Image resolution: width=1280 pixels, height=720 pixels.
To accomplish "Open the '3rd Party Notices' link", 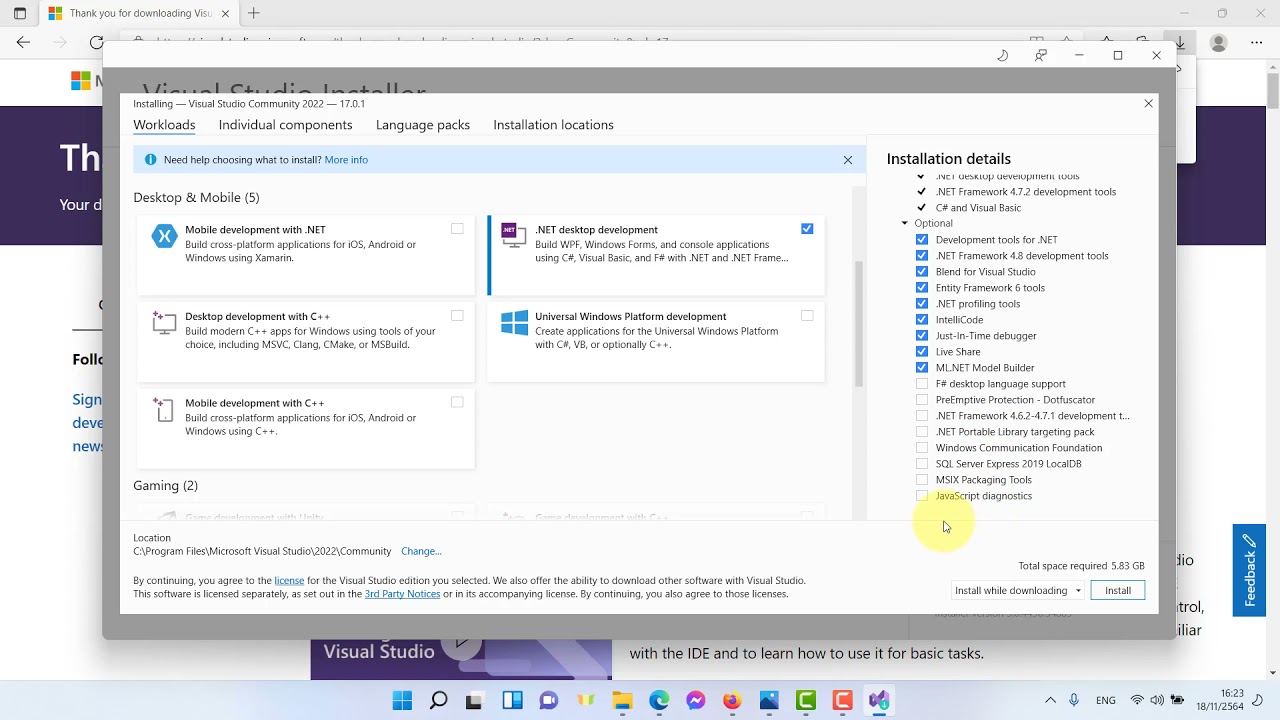I will tap(402, 594).
